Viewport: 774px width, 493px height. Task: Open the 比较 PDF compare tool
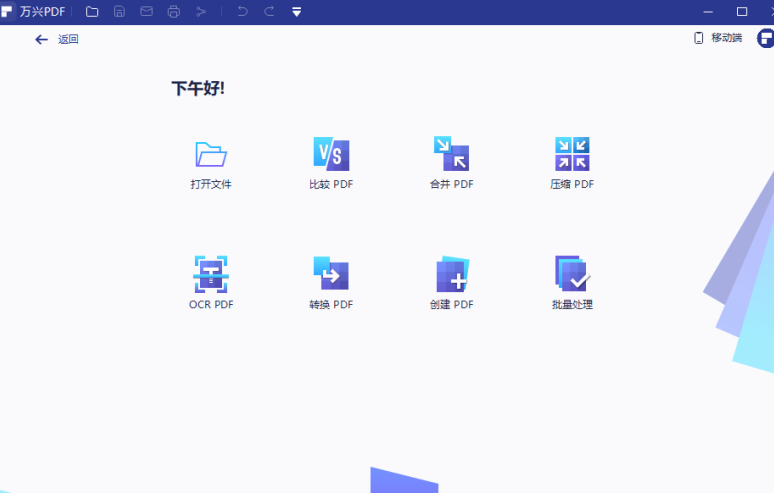click(x=331, y=154)
